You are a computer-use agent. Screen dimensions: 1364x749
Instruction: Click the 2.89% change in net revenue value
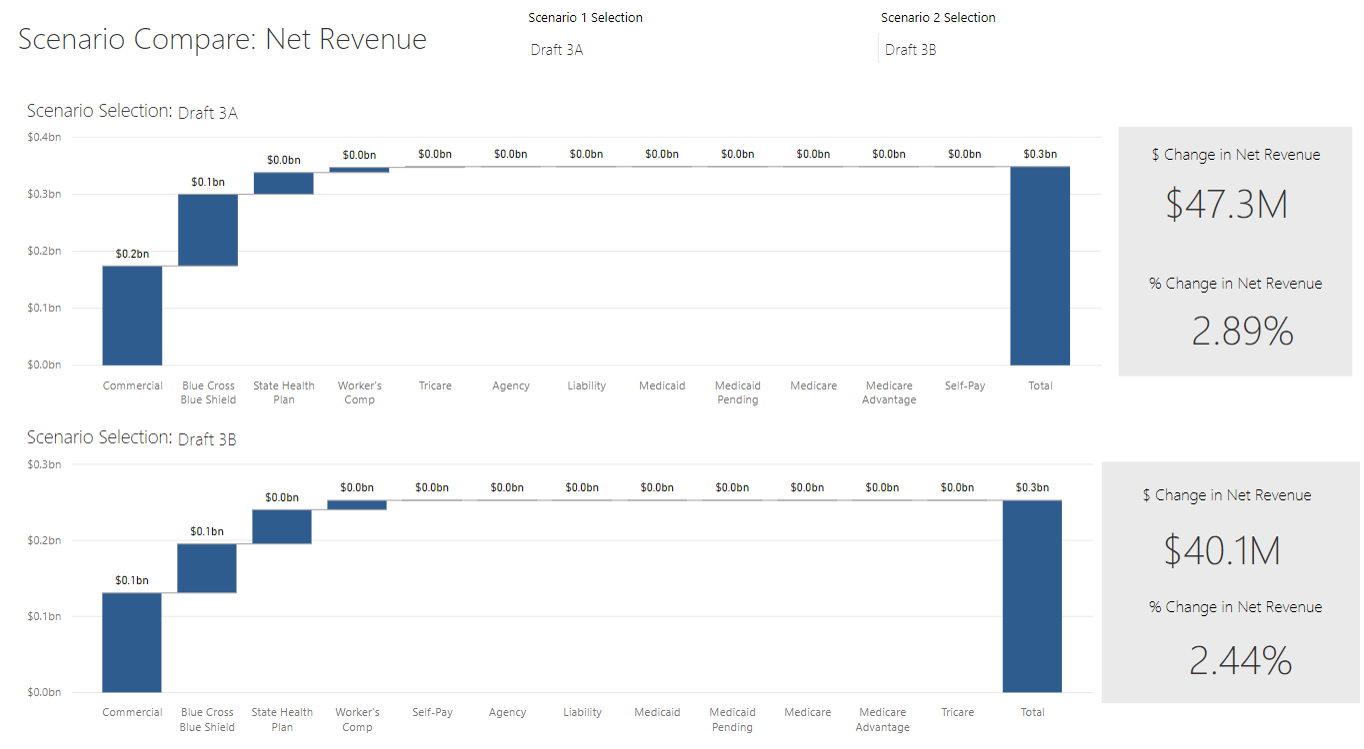(1242, 331)
